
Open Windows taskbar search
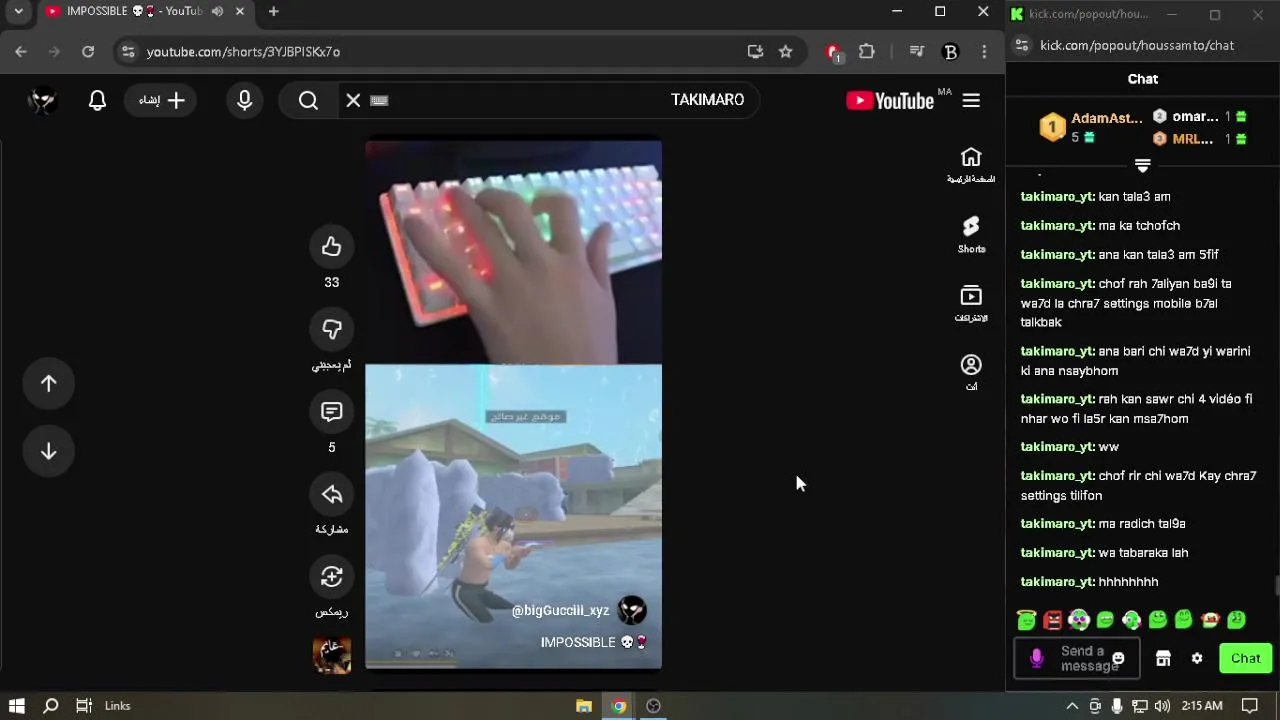point(51,706)
